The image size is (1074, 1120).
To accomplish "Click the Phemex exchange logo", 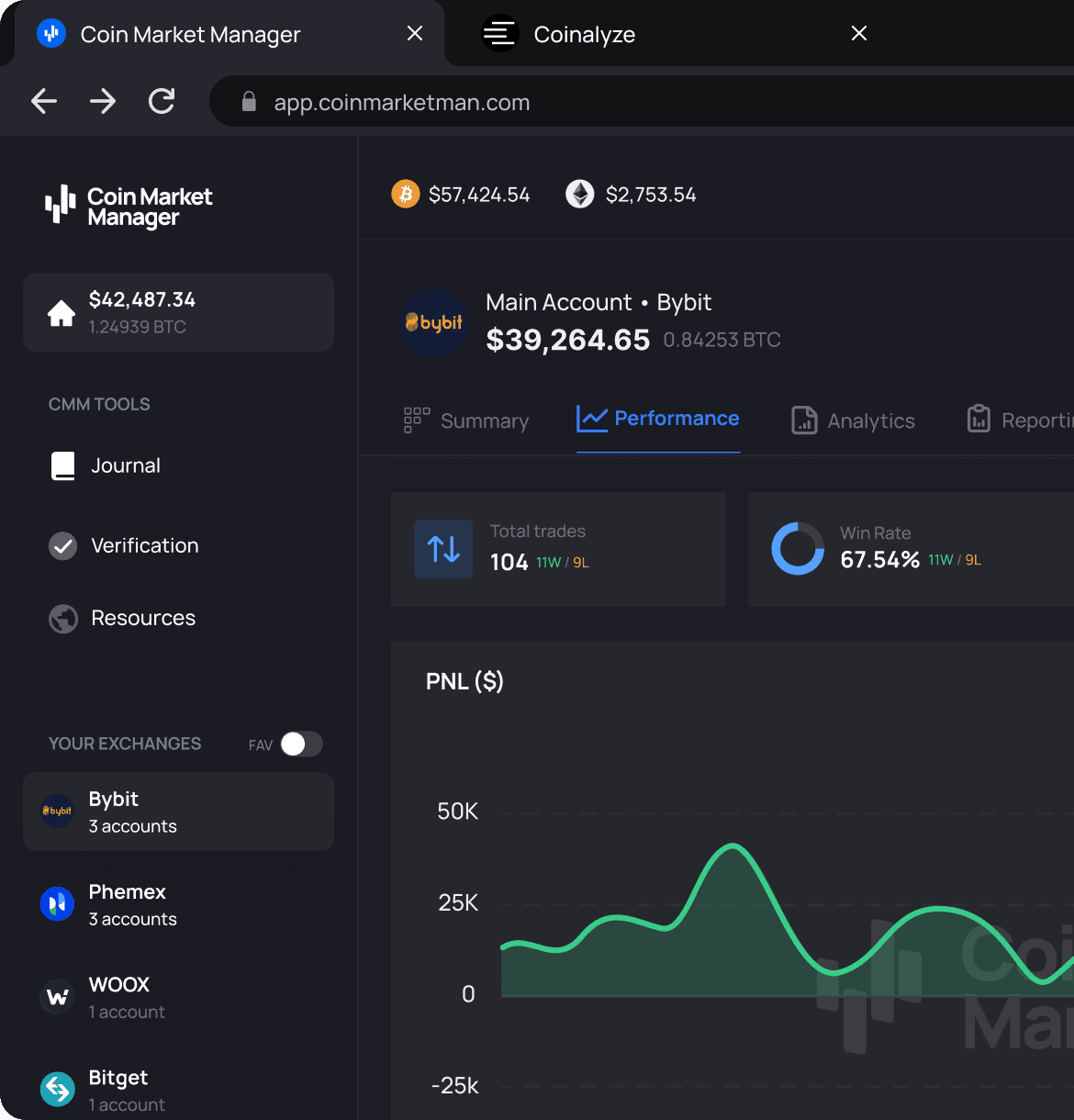I will point(57,904).
